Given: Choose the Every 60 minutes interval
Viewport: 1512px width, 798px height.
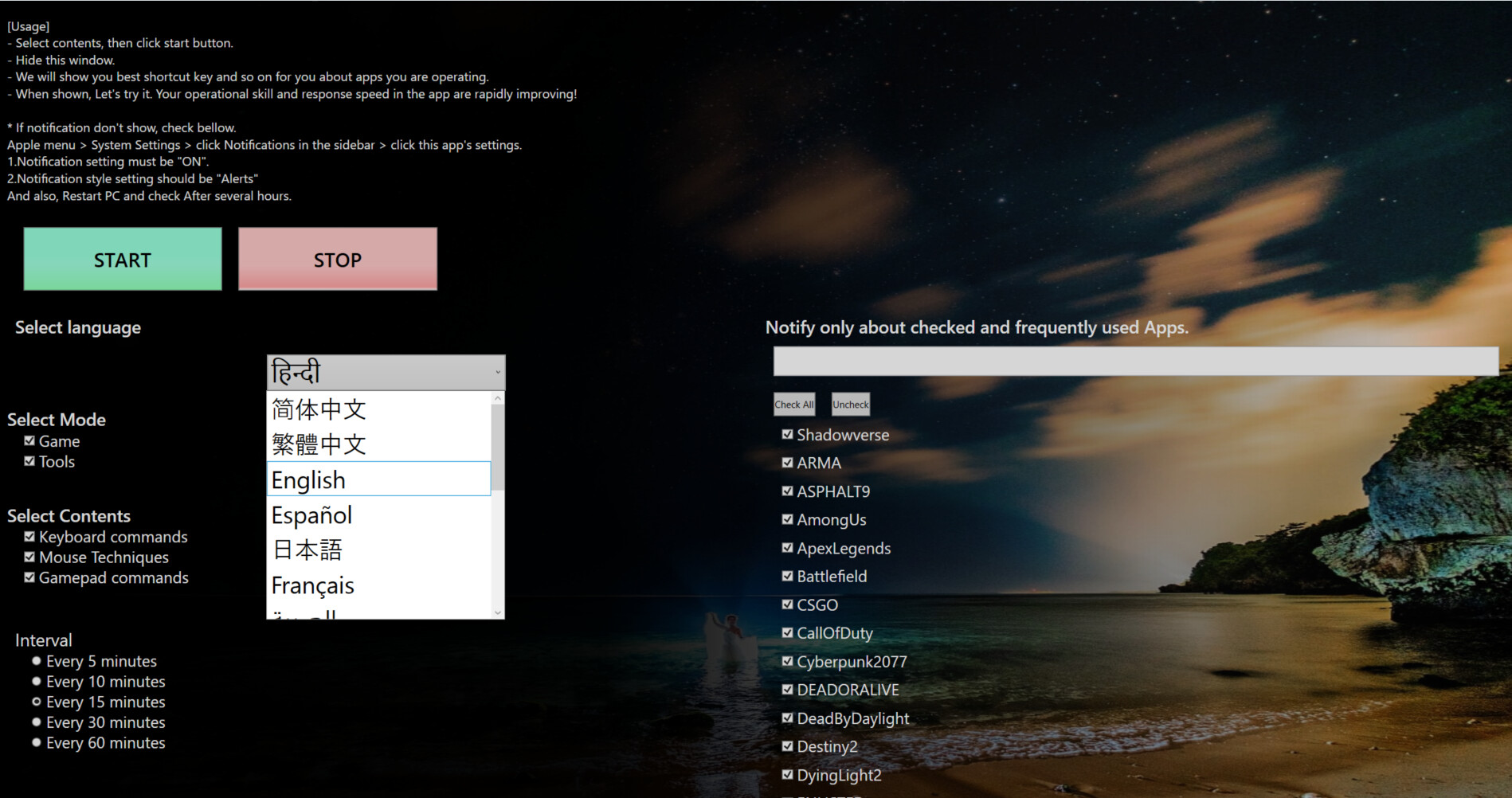Looking at the screenshot, I should pos(36,741).
